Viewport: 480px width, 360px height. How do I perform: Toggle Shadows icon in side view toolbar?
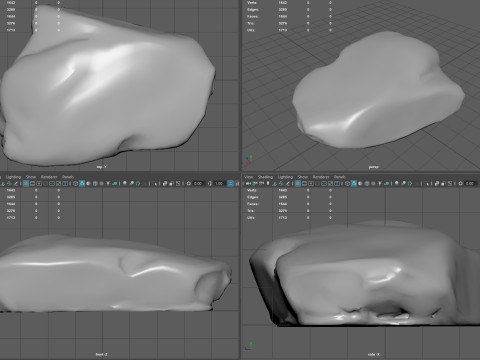[387, 183]
